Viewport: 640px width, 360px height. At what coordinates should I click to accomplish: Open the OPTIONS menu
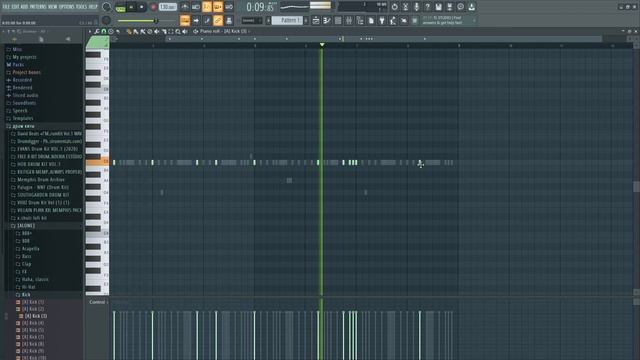pos(67,7)
